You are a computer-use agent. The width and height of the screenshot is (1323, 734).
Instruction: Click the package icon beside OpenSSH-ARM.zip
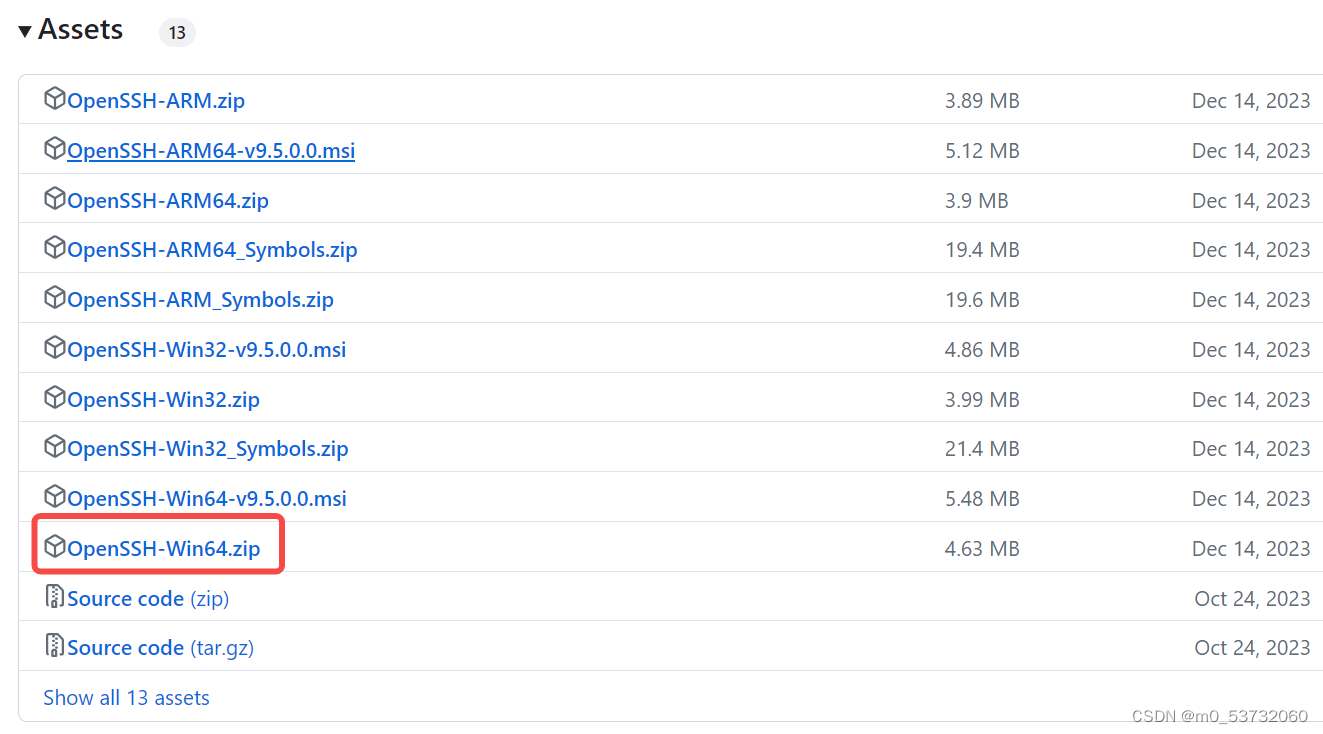(55, 97)
